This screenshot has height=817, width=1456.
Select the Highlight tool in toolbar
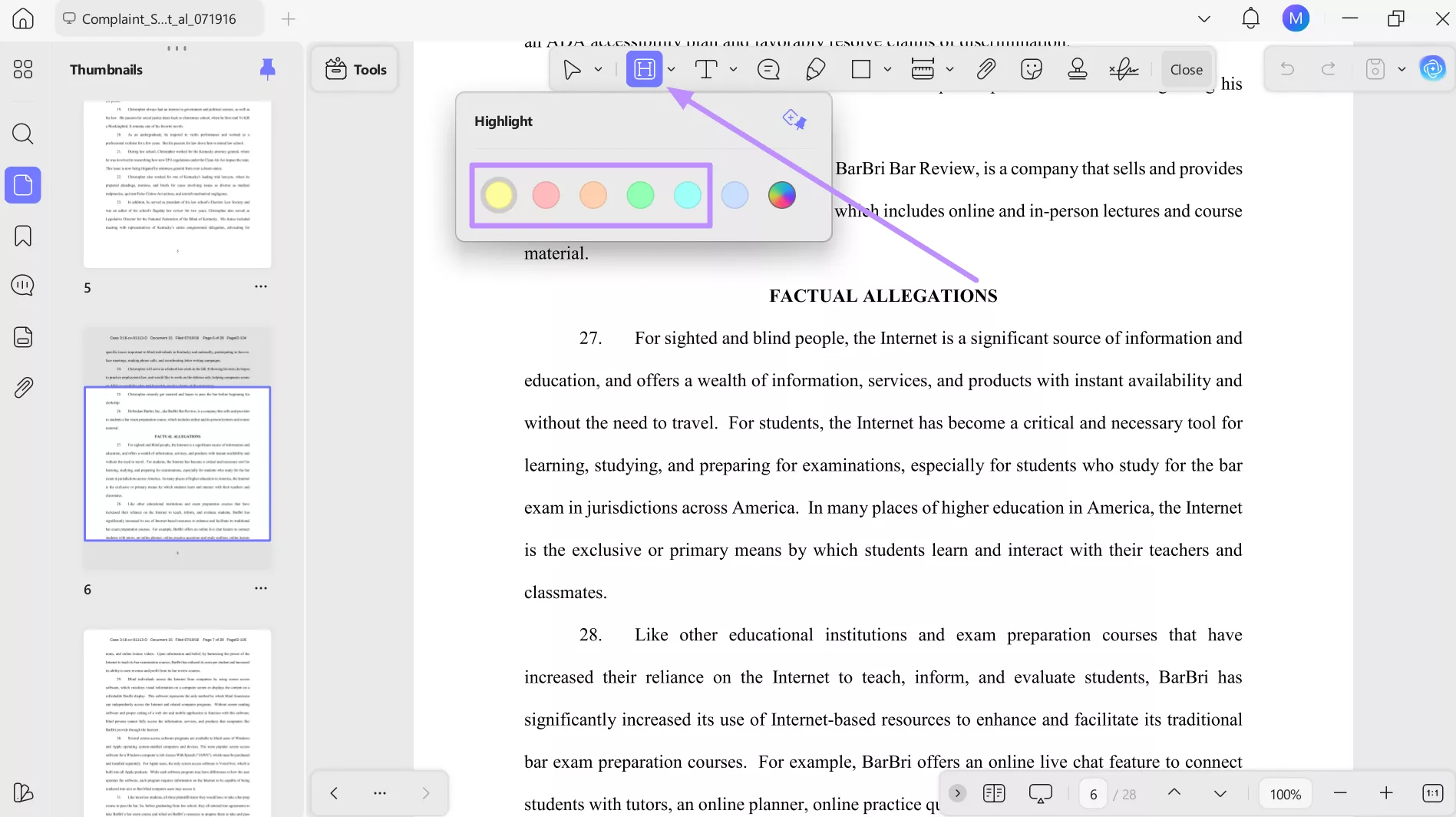click(644, 69)
